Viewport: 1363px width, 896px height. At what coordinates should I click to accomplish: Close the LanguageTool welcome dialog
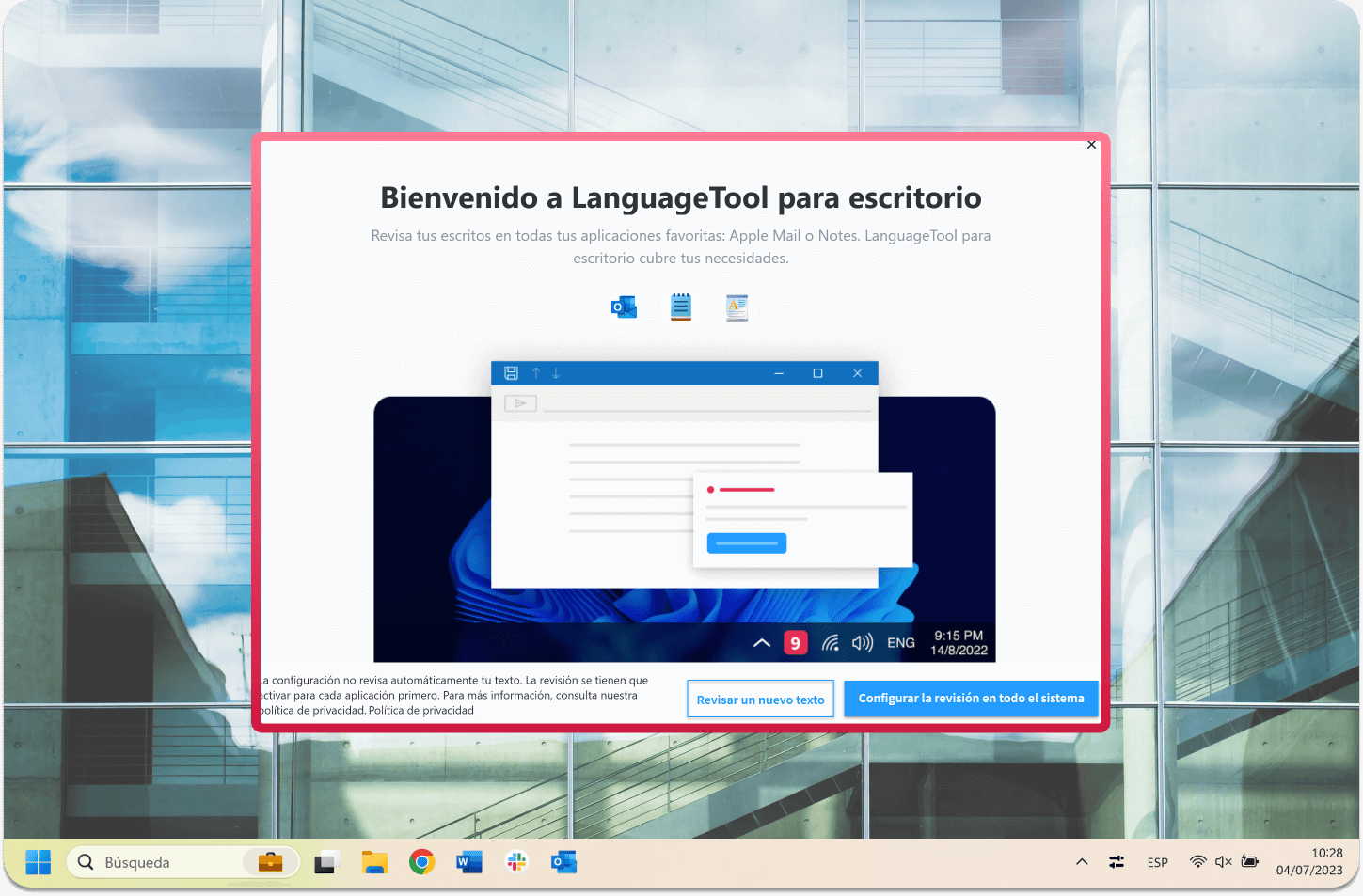pos(1091,145)
